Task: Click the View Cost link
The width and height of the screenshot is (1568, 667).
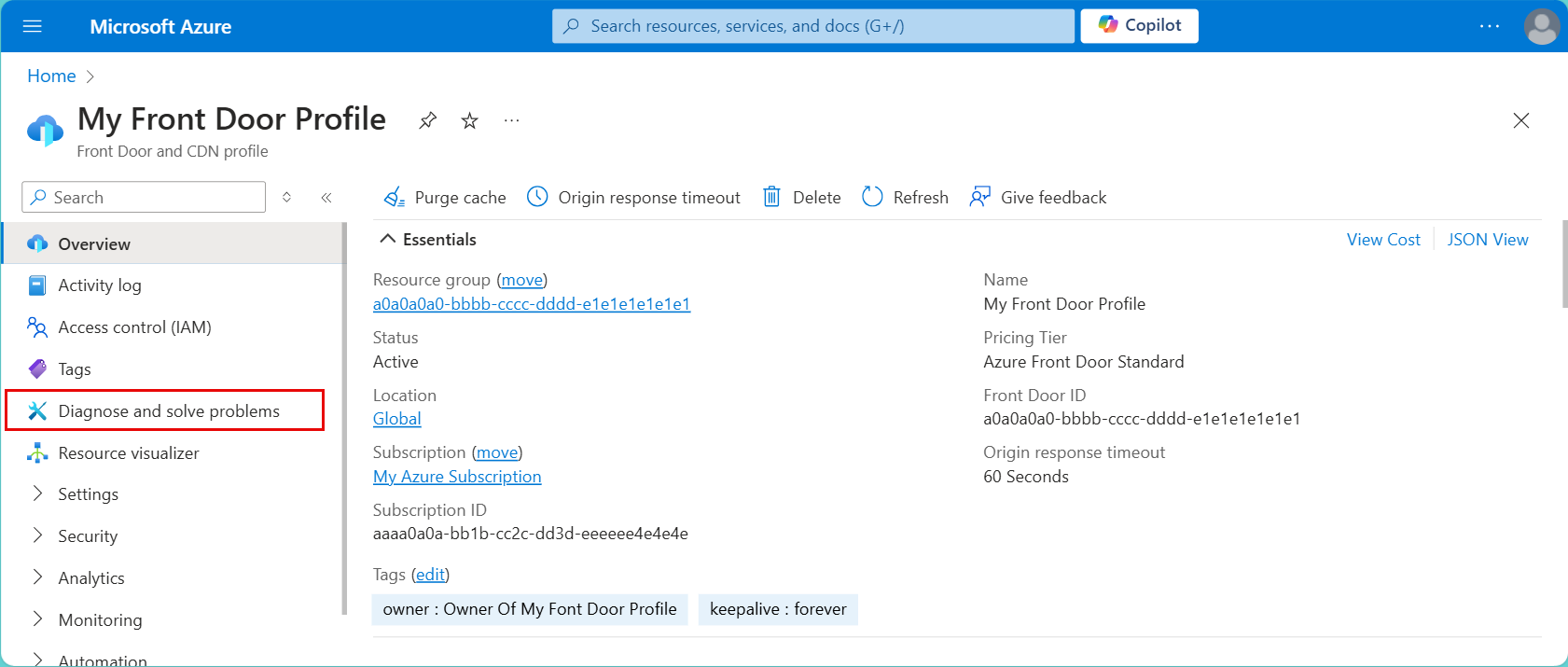Action: [x=1383, y=240]
